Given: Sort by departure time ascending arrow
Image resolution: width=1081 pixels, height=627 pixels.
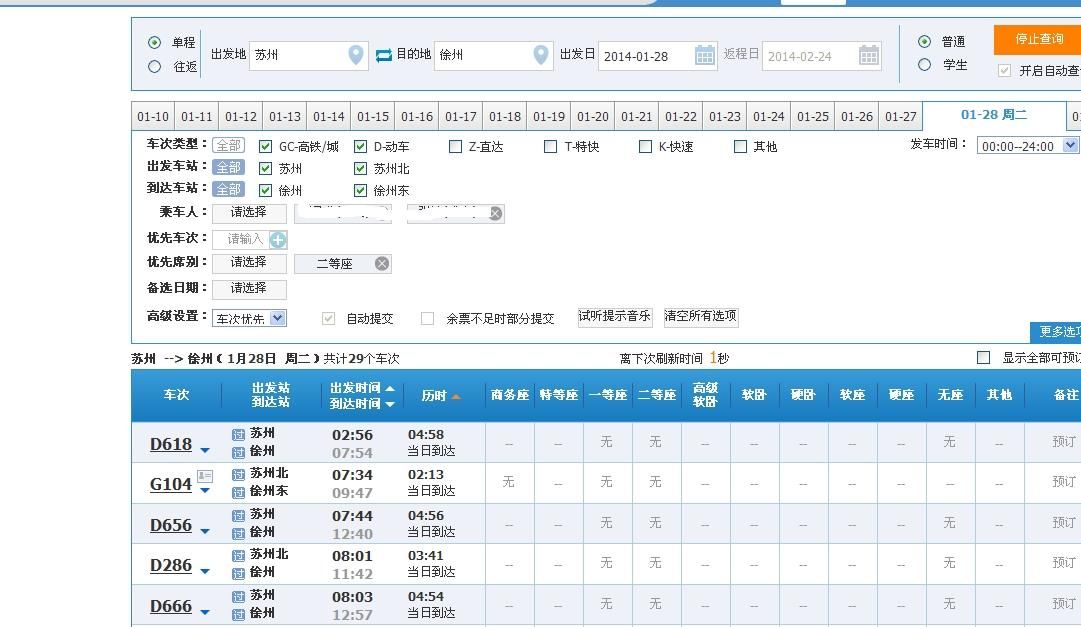Looking at the screenshot, I should [x=390, y=388].
